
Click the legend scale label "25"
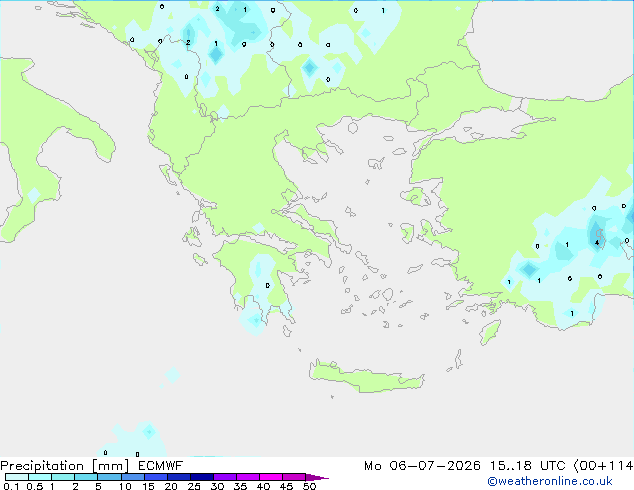tap(194, 486)
